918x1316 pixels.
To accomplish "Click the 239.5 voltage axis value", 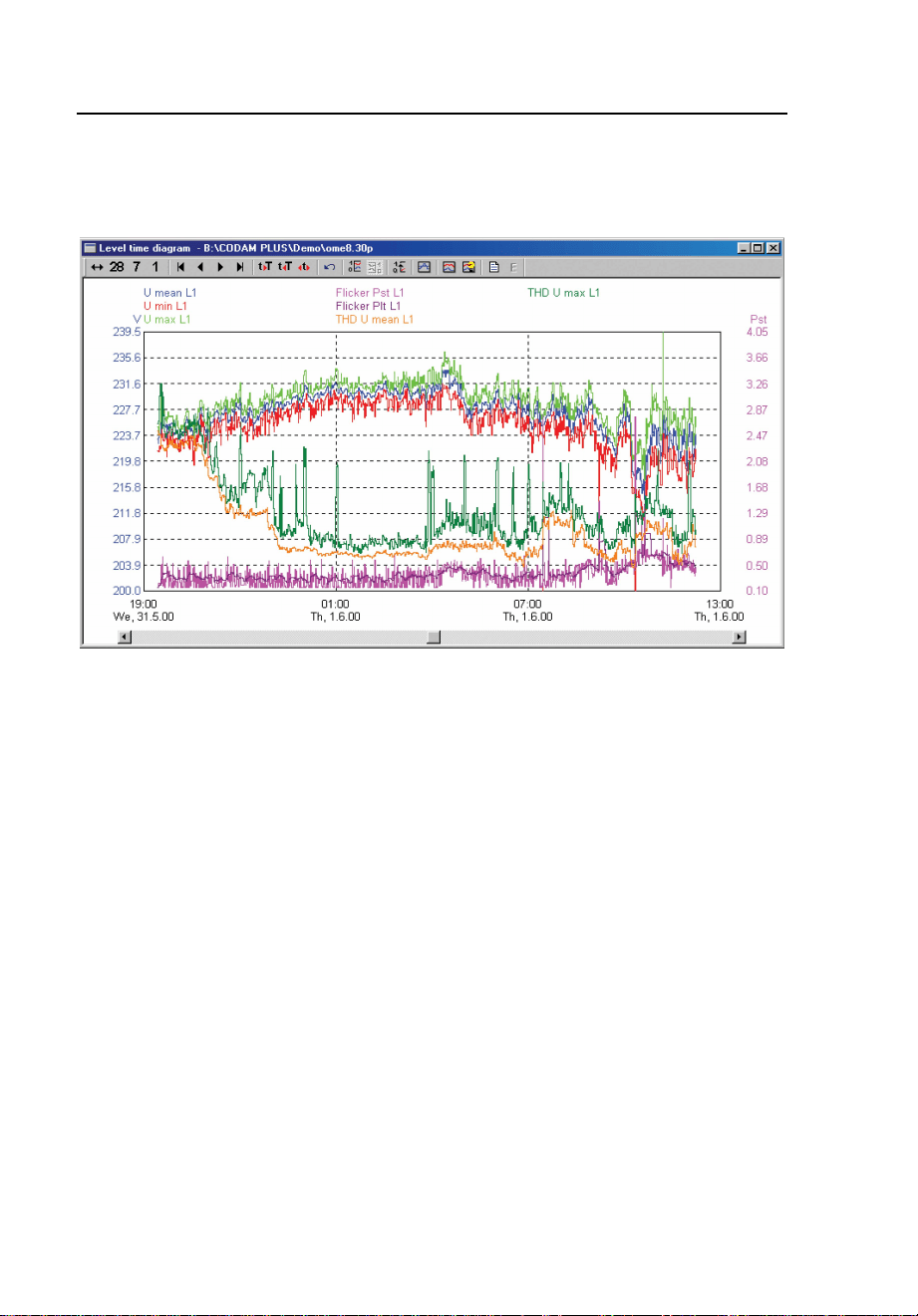I will click(127, 332).
